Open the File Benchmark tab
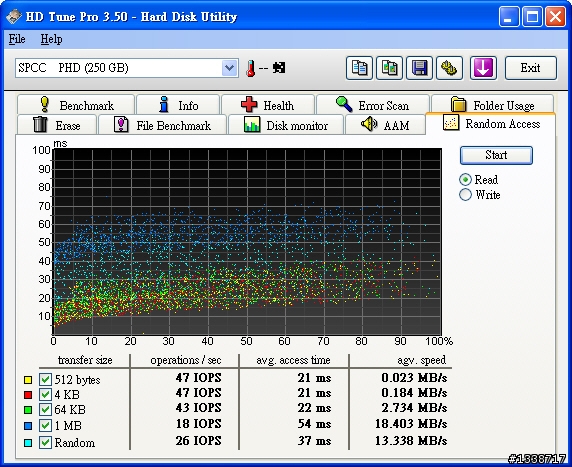 (x=162, y=125)
